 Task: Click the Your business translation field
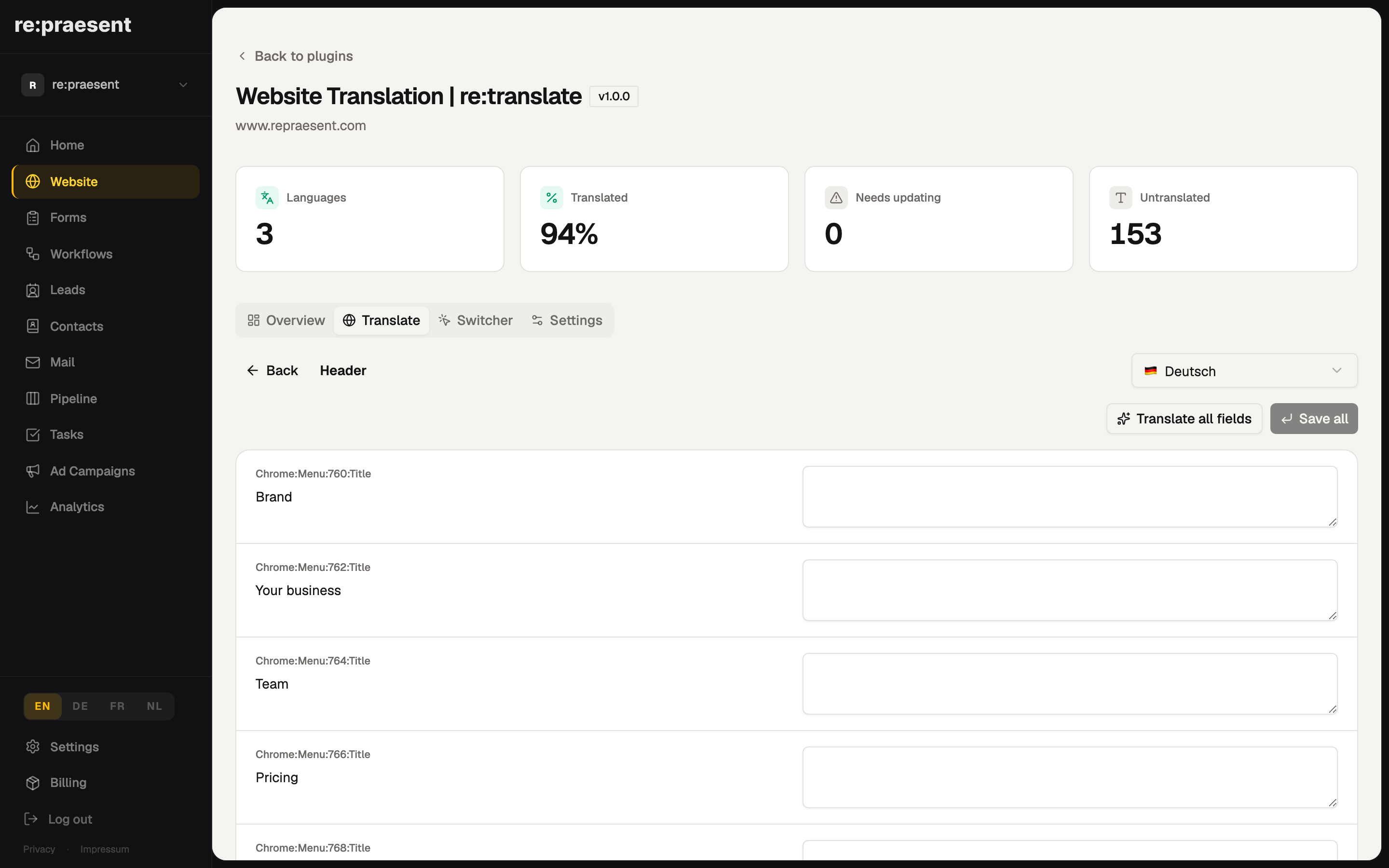(1070, 590)
